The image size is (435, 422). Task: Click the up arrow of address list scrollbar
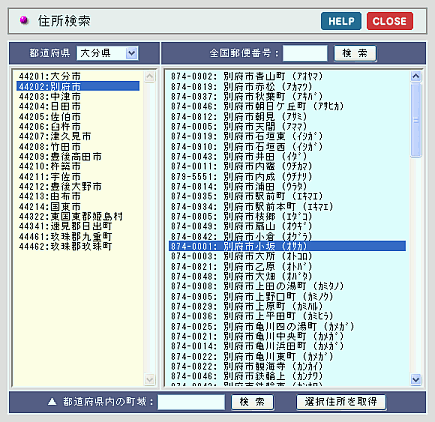(x=416, y=77)
